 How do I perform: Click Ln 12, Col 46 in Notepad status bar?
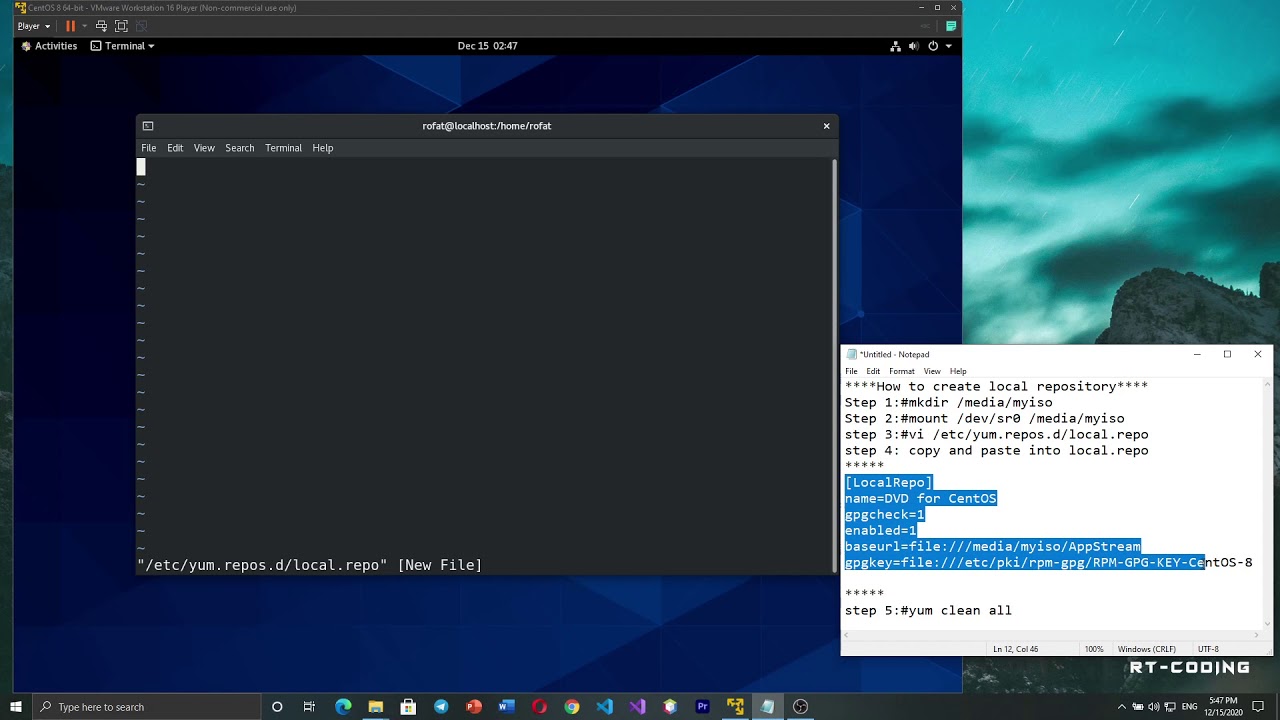(1015, 649)
